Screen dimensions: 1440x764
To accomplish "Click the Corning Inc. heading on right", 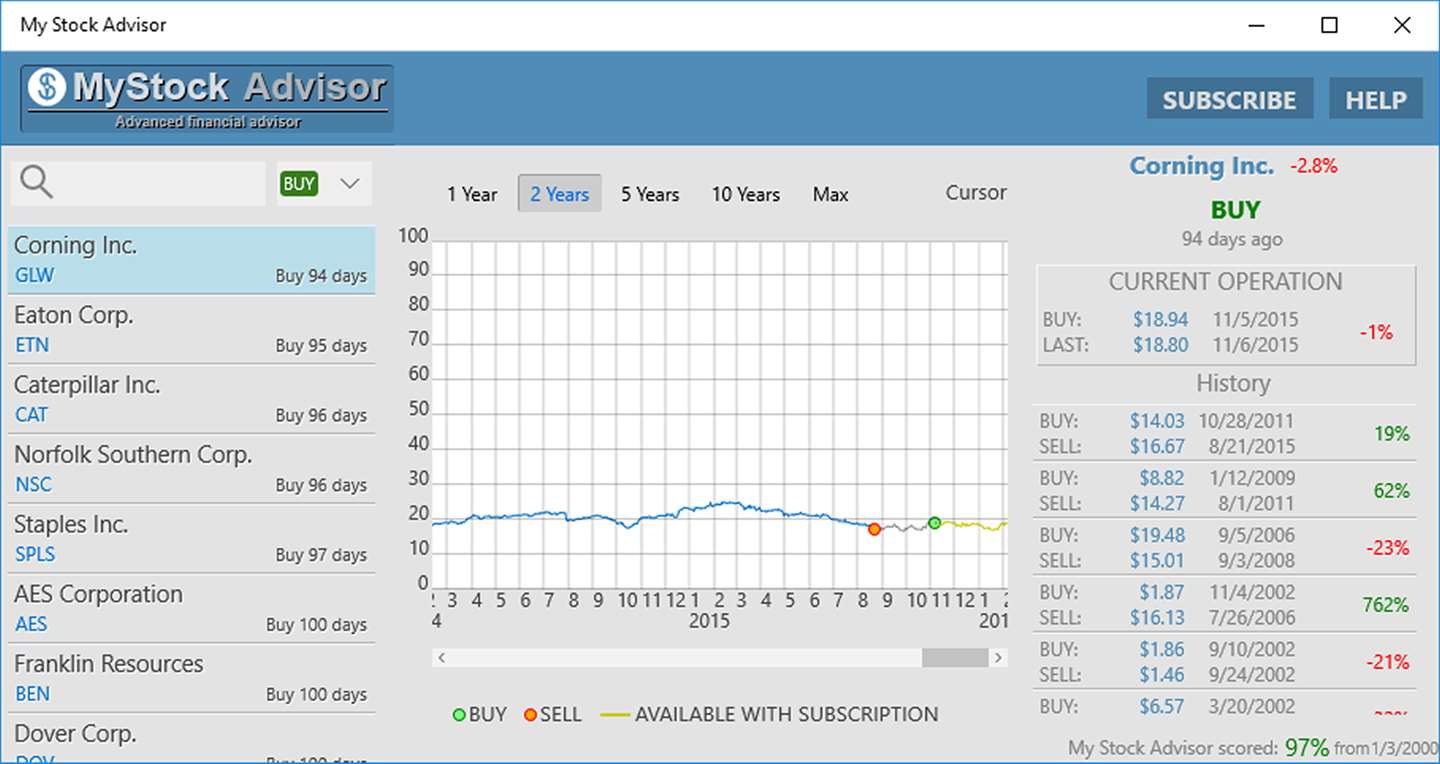I will pos(1202,166).
